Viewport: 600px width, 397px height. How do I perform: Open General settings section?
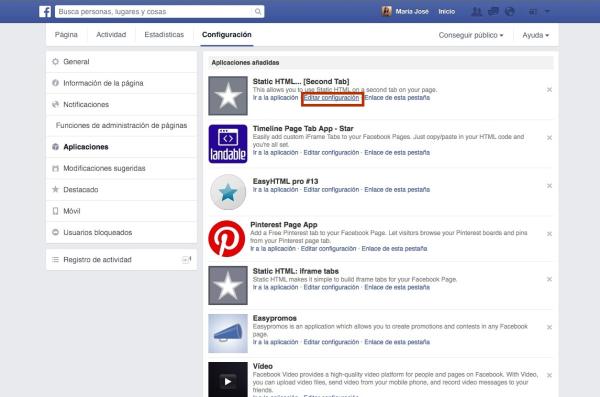tap(121, 62)
